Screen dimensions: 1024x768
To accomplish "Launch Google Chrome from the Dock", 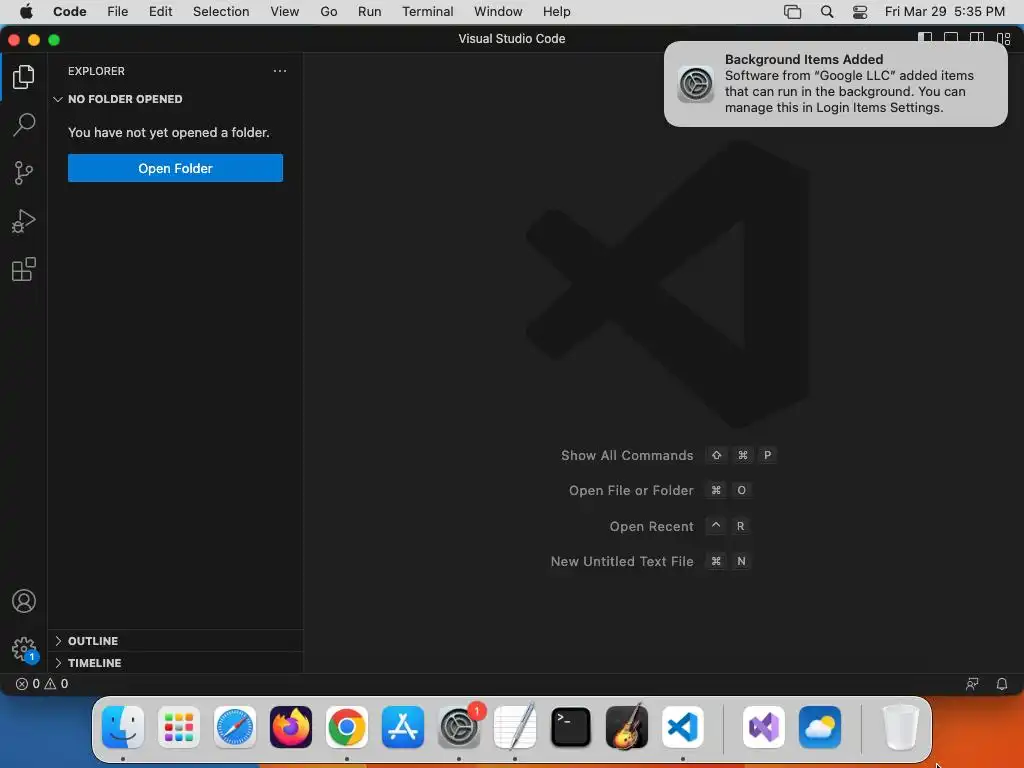I will tap(347, 727).
